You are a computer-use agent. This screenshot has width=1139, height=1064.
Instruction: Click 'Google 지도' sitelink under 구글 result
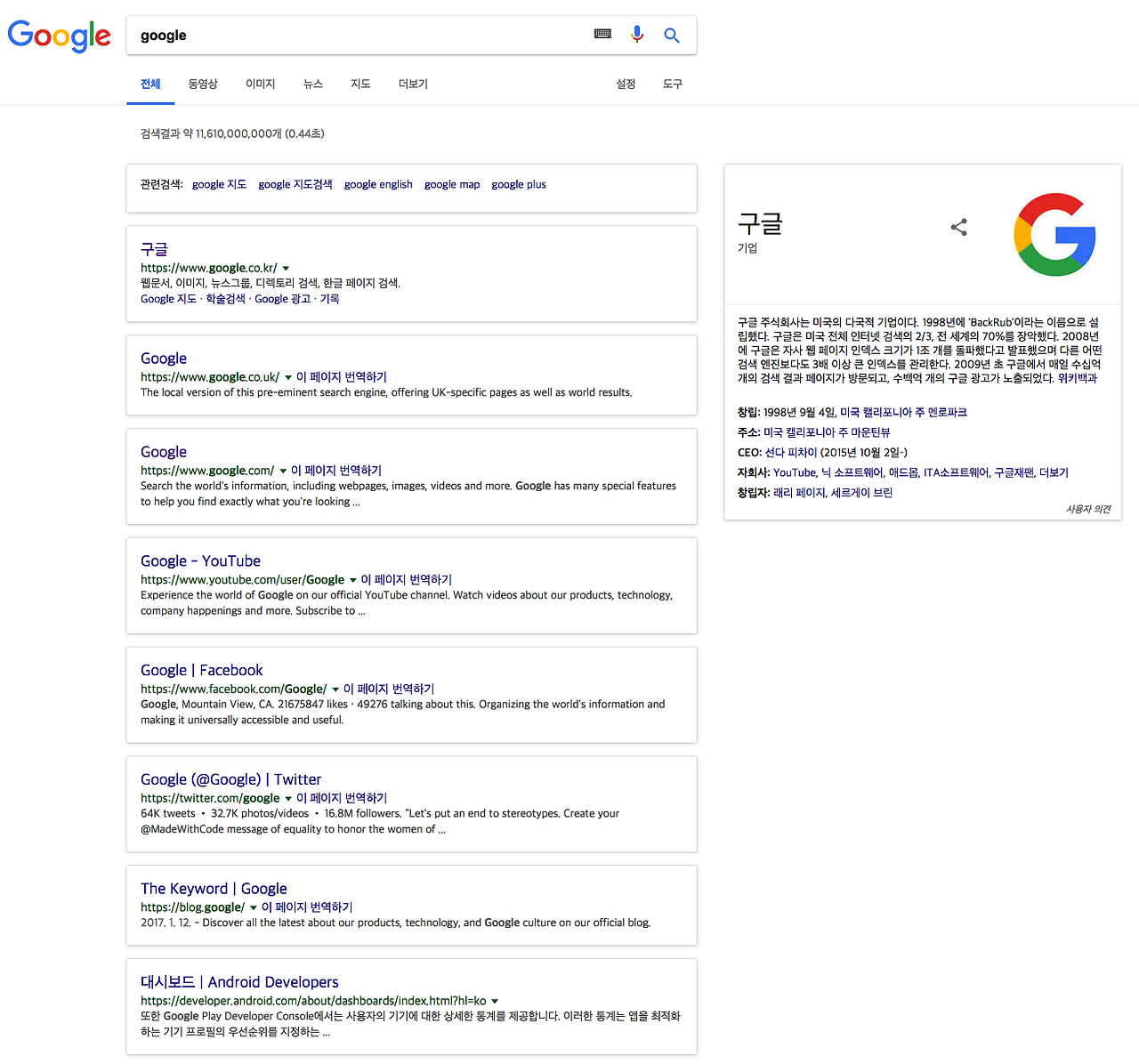pos(168,299)
